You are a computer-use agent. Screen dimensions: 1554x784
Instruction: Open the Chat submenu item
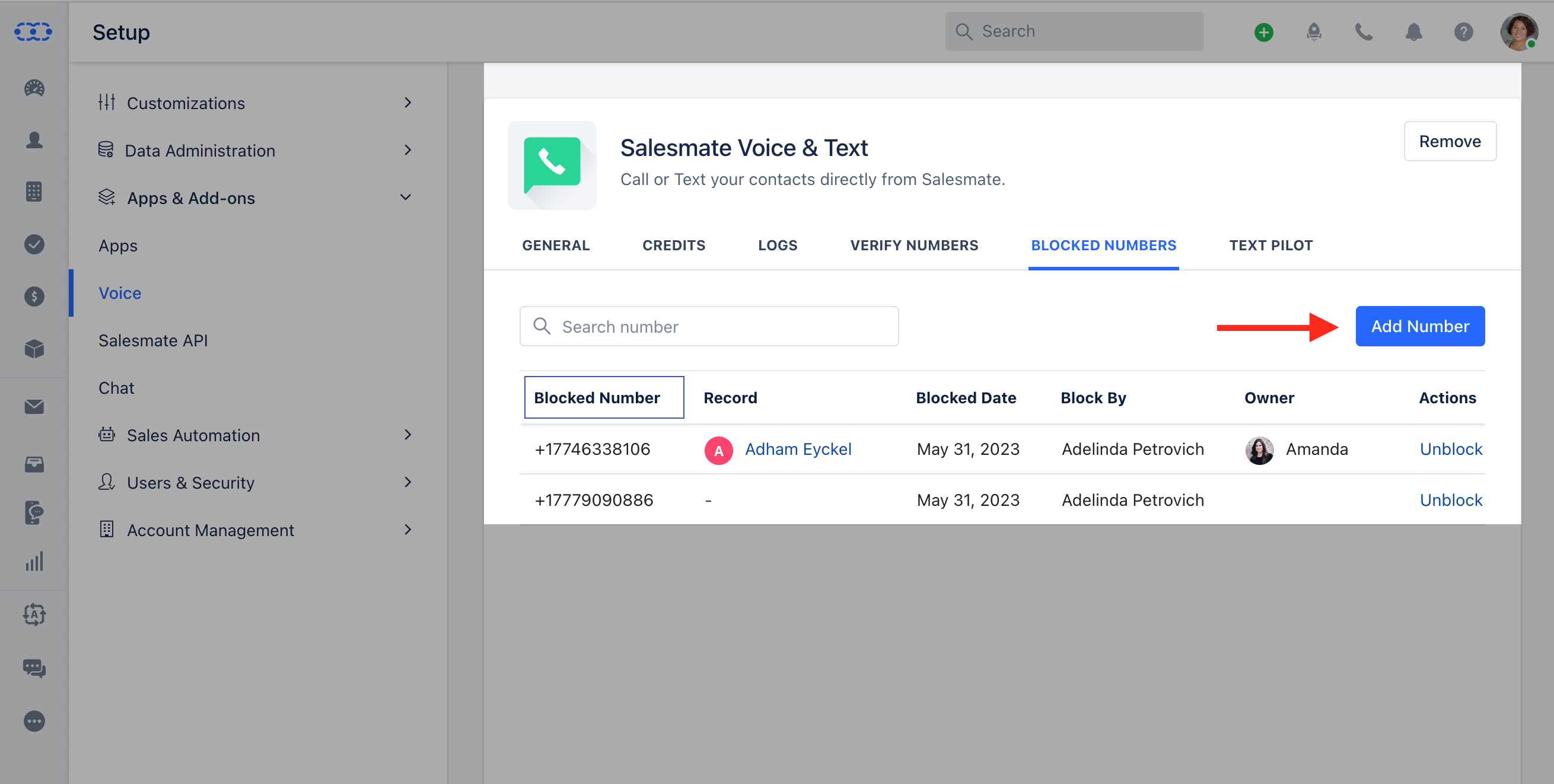click(x=116, y=388)
